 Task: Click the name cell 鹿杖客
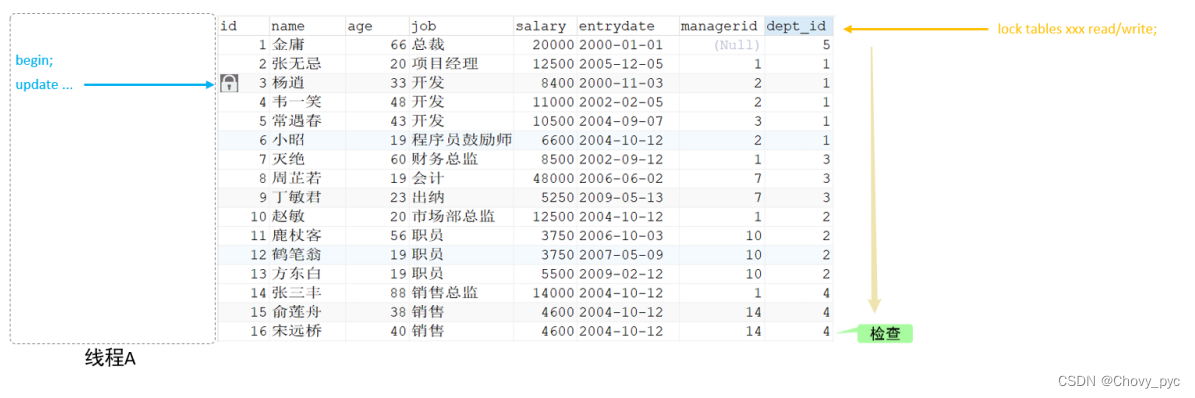coord(307,236)
